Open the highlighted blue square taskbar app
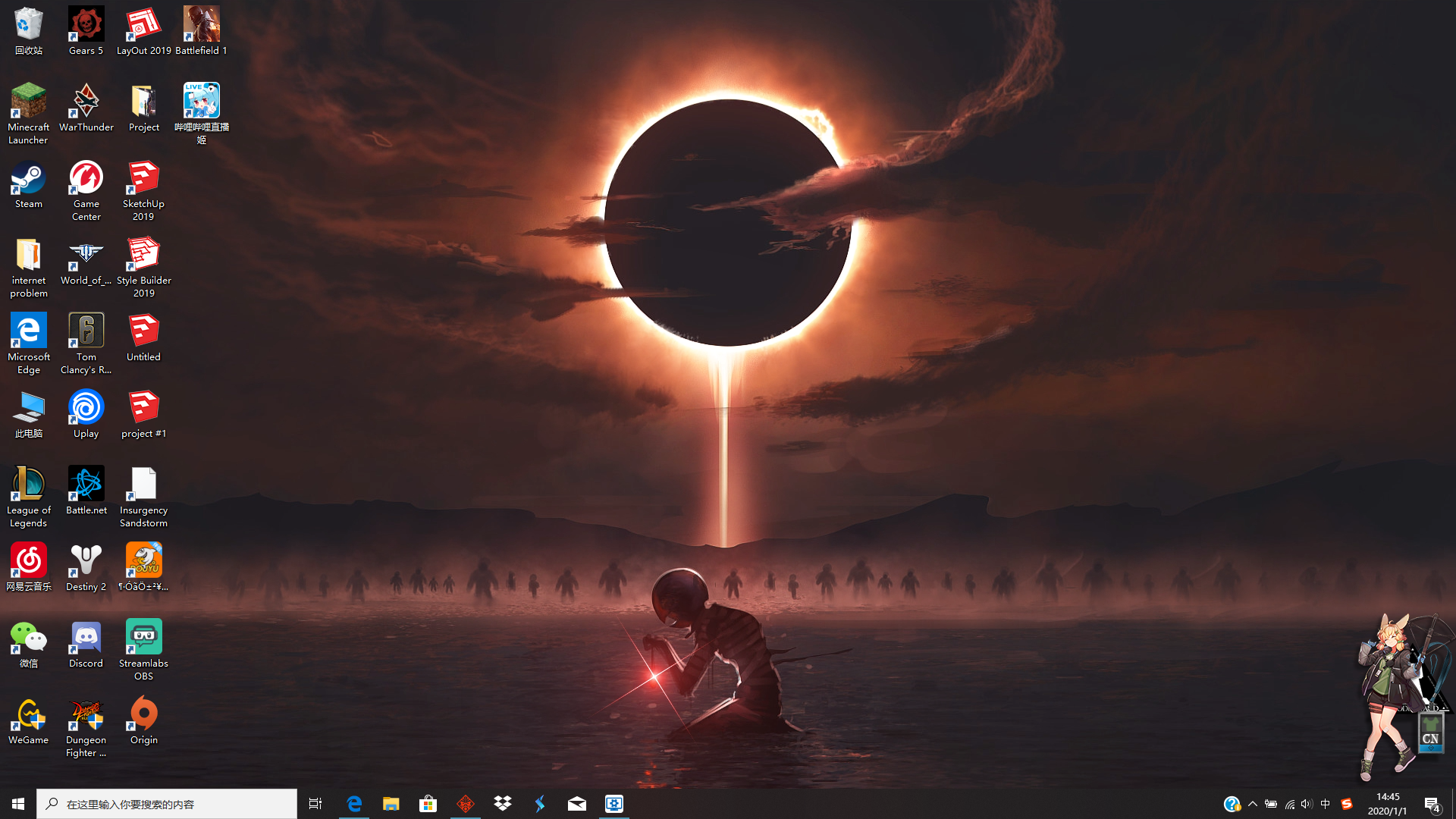The image size is (1456, 819). (x=614, y=804)
